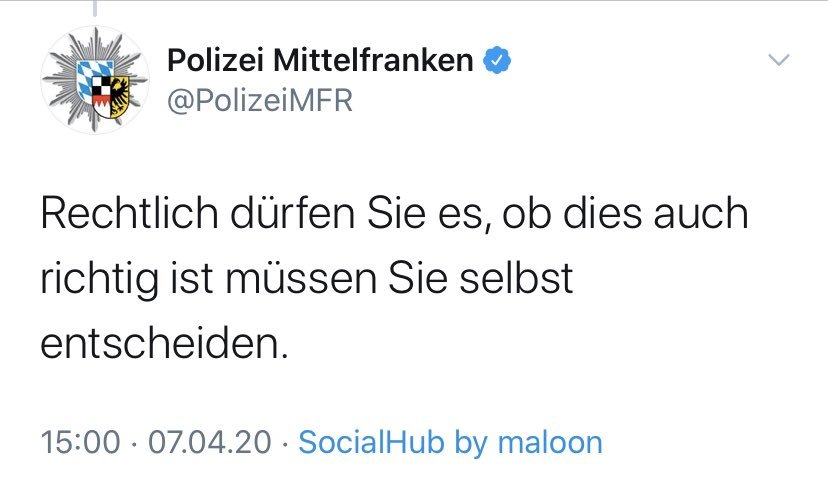Viewport: 828px width, 486px height.
Task: Open Polizei Mittelfranken's police star avatar
Action: tap(95, 80)
